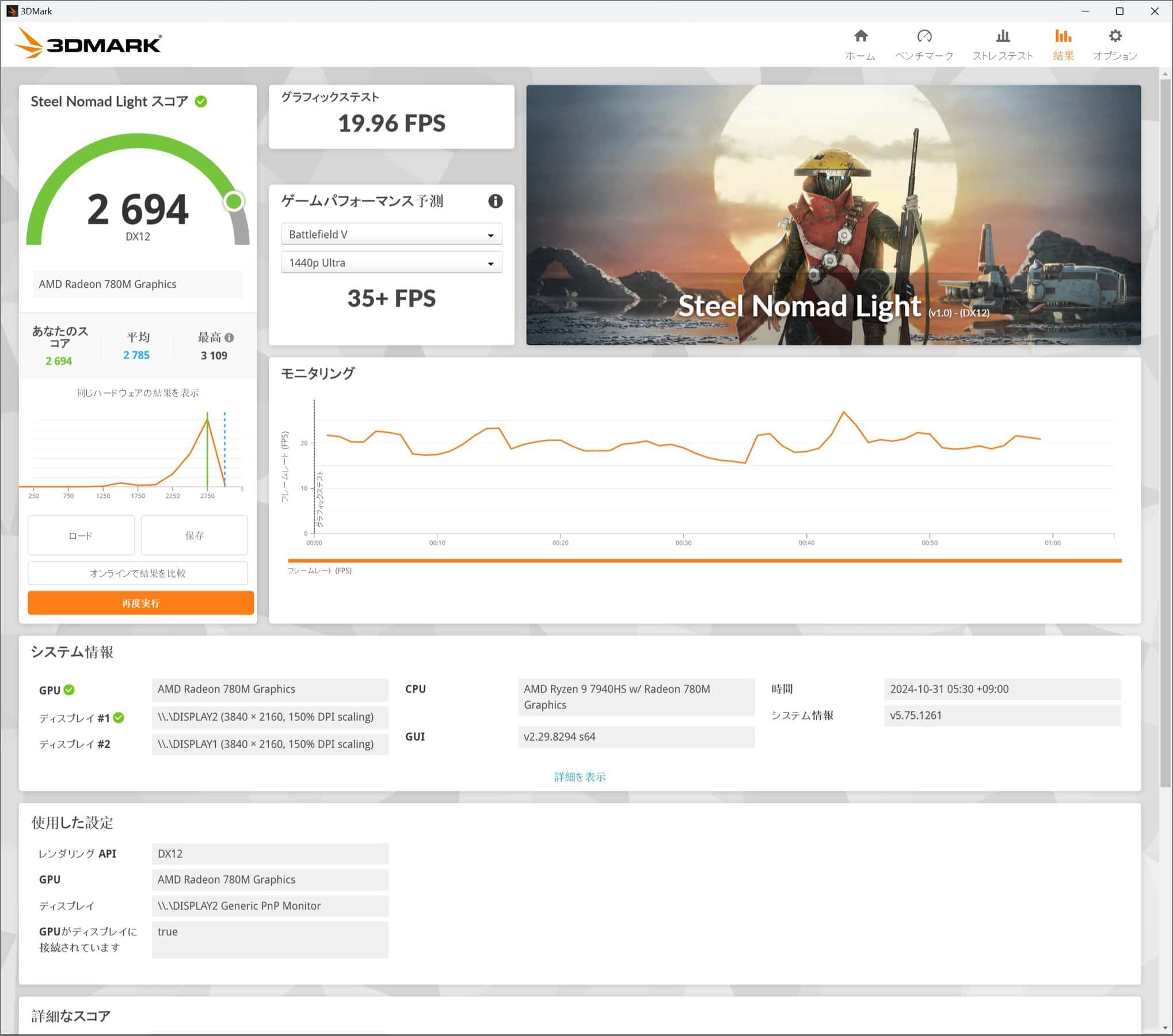Viewport: 1173px width, 1036px height.
Task: Click the orange frame rate bar below chart
Action: (x=704, y=560)
